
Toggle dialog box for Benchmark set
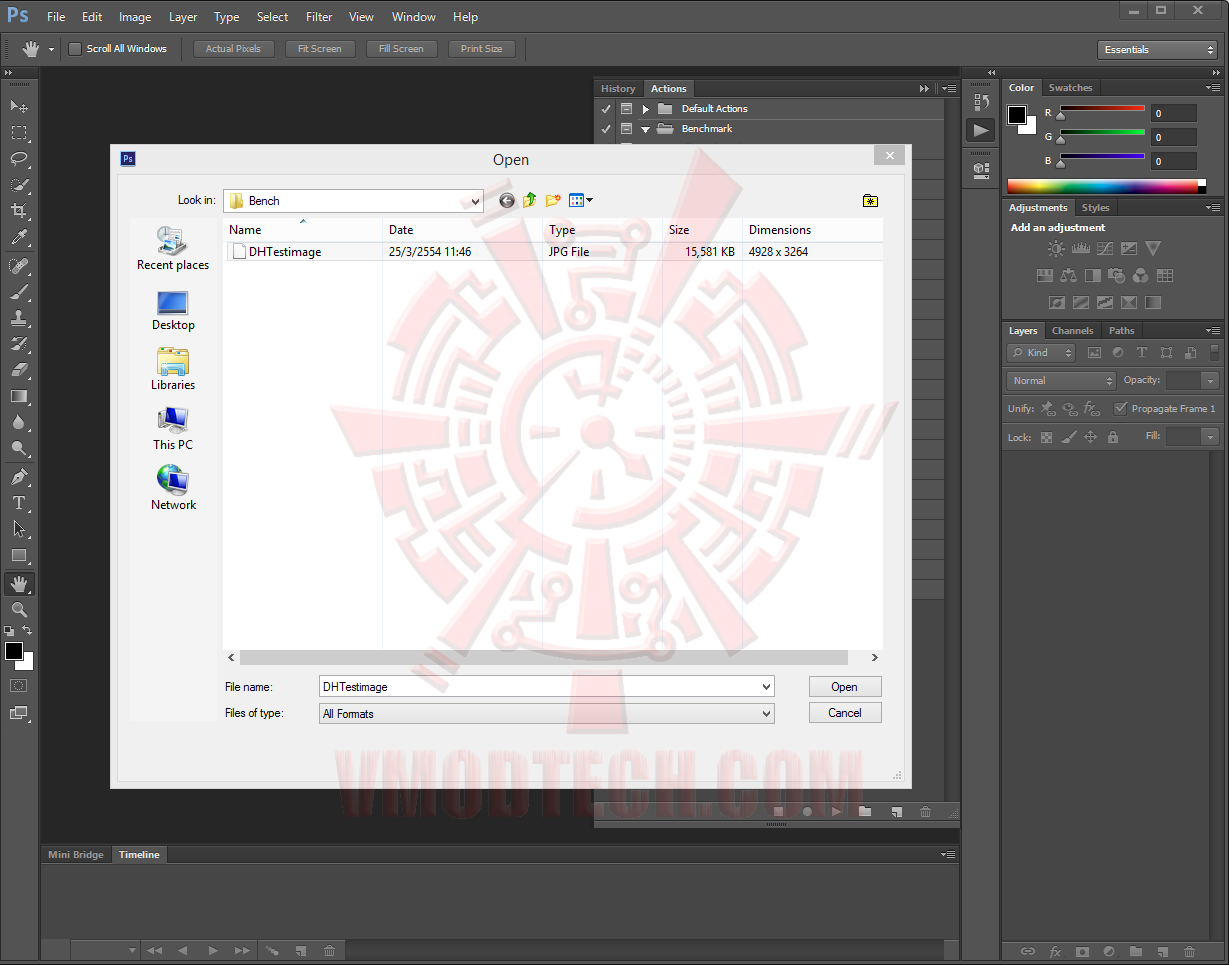click(x=627, y=129)
